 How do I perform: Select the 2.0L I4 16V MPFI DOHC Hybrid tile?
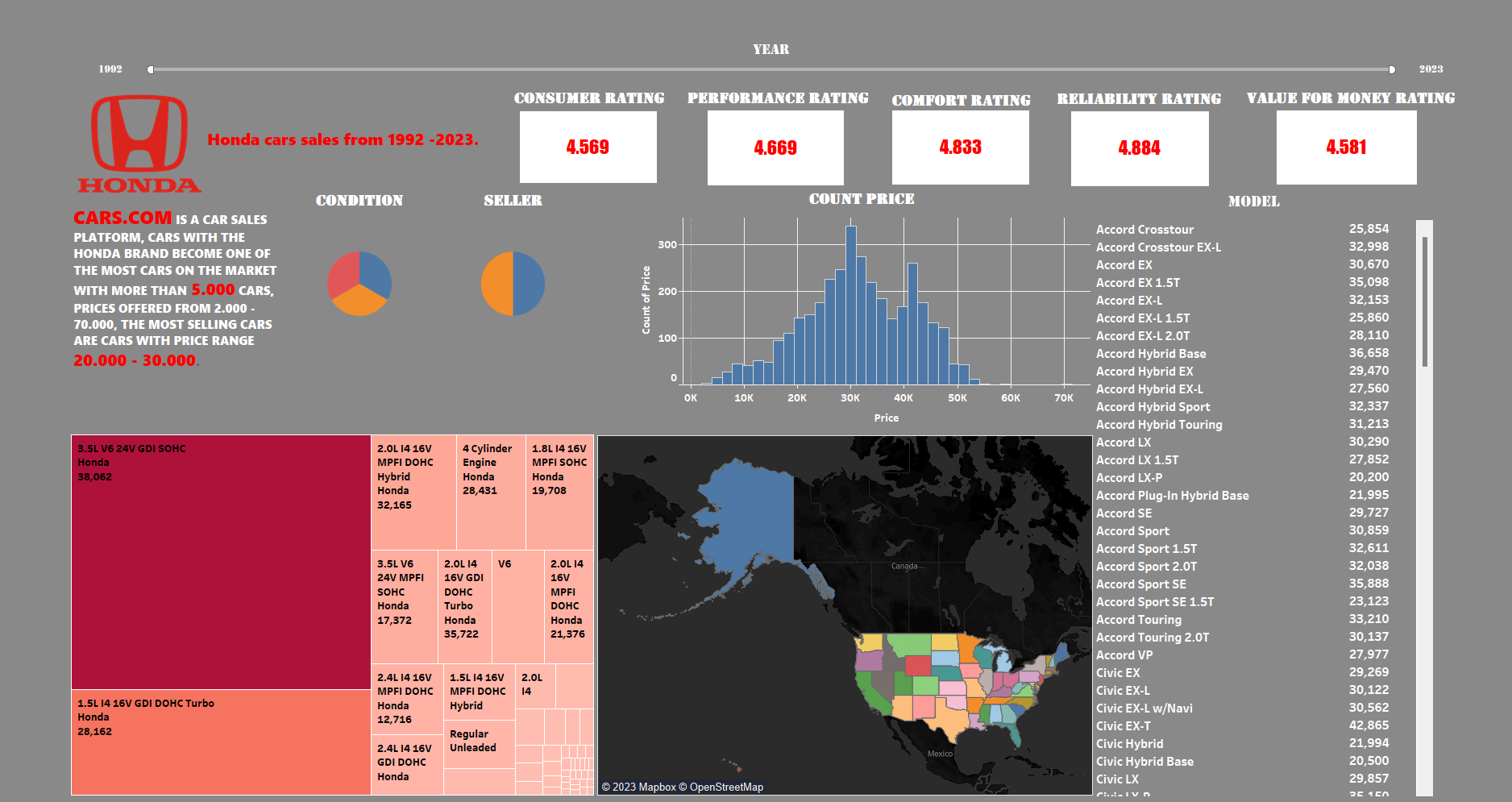pos(413,492)
